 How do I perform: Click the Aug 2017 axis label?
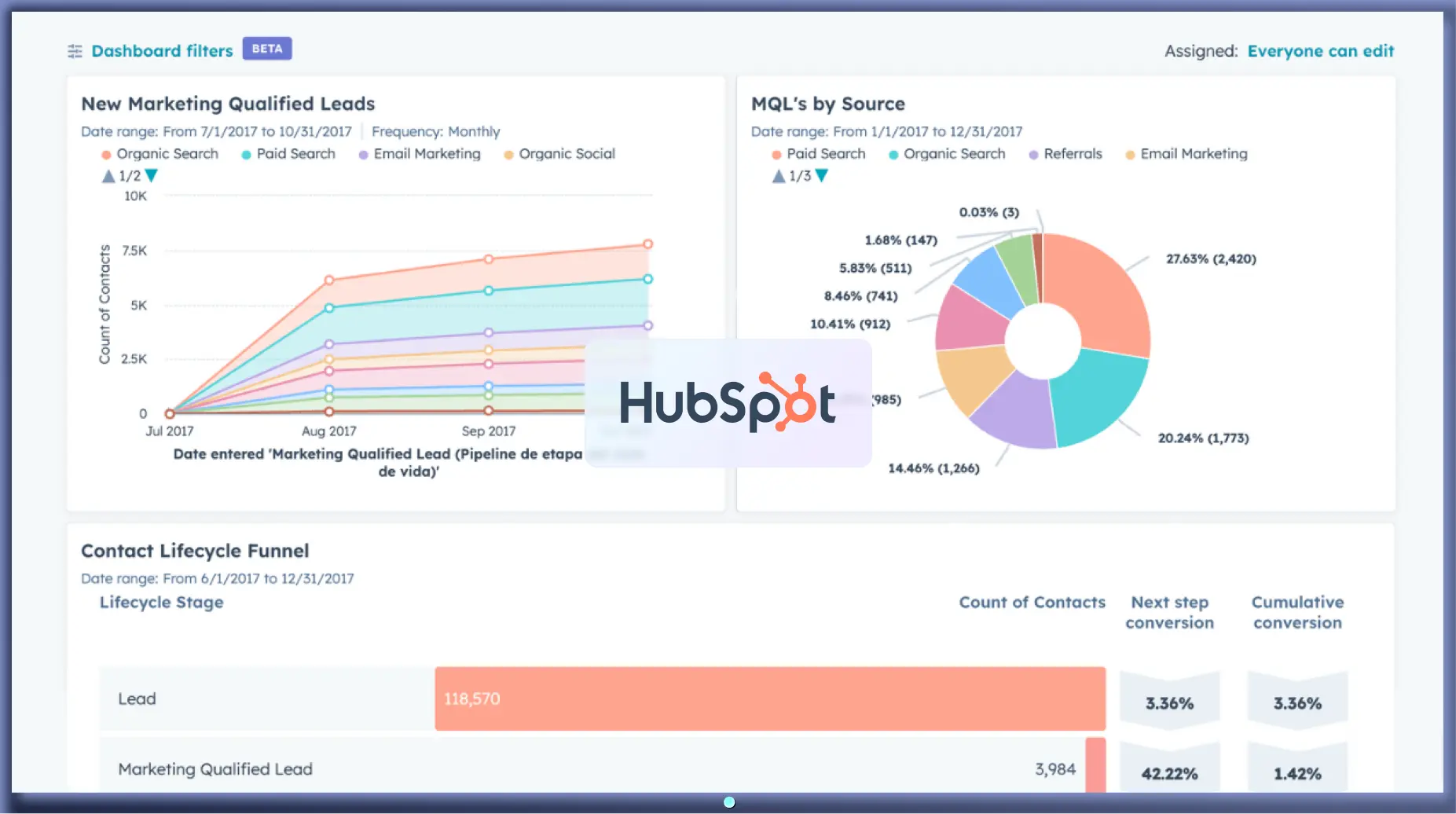pos(328,431)
